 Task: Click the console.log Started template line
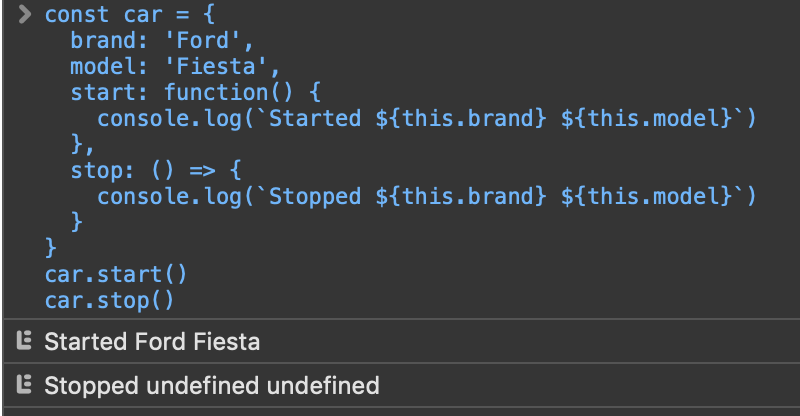(426, 119)
